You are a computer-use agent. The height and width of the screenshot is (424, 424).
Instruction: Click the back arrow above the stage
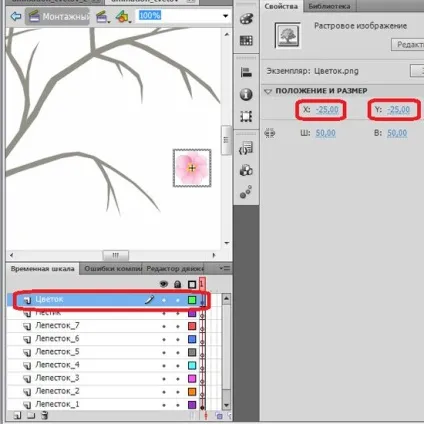point(16,16)
